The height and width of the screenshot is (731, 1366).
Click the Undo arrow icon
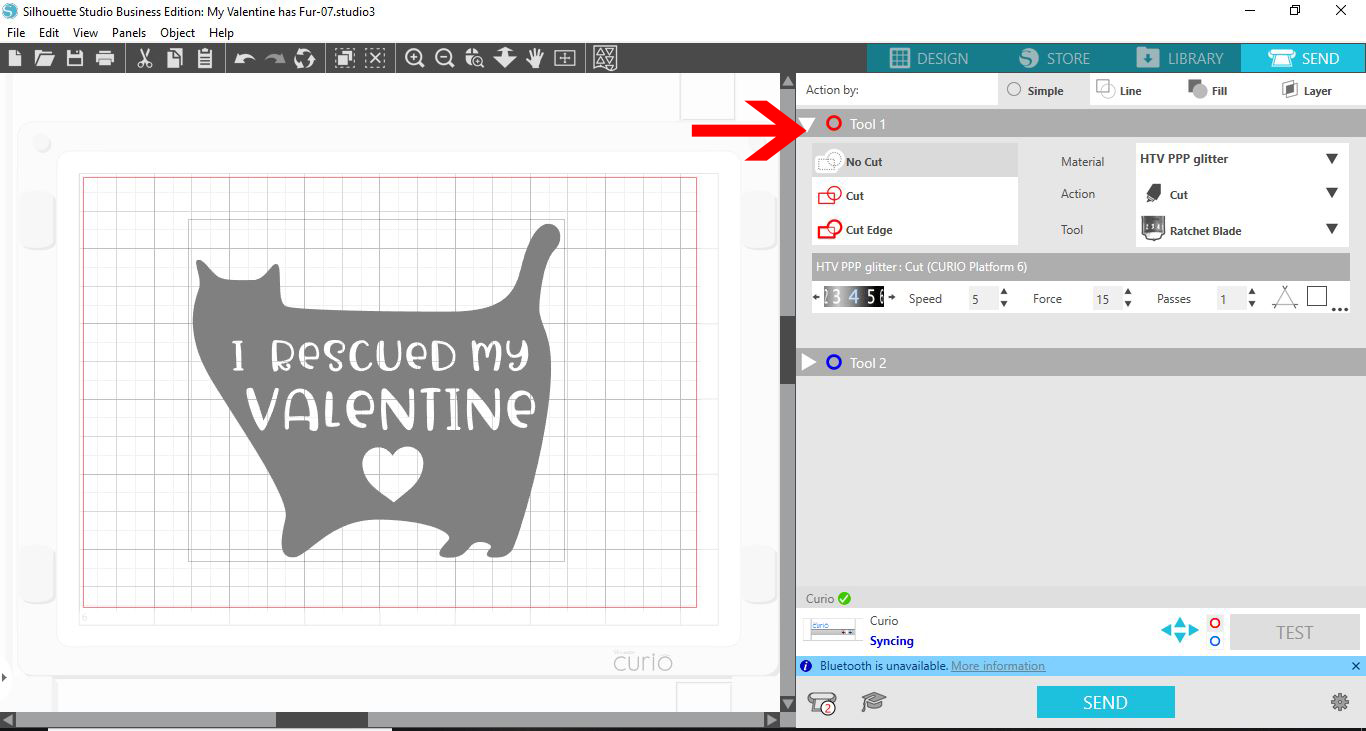tap(243, 58)
